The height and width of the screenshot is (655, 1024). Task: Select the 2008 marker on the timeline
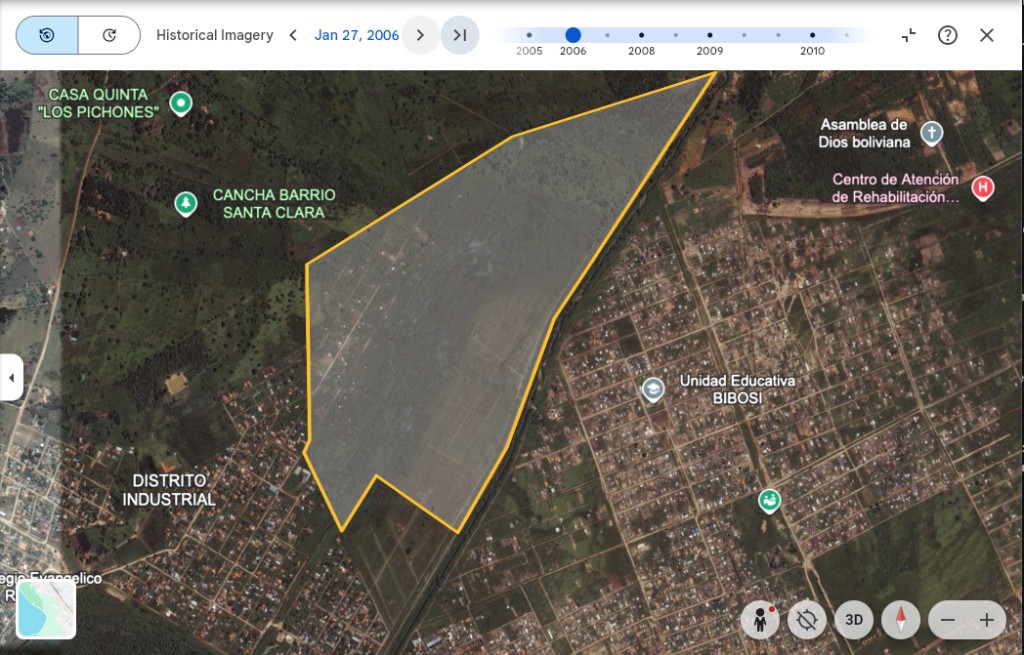point(641,35)
